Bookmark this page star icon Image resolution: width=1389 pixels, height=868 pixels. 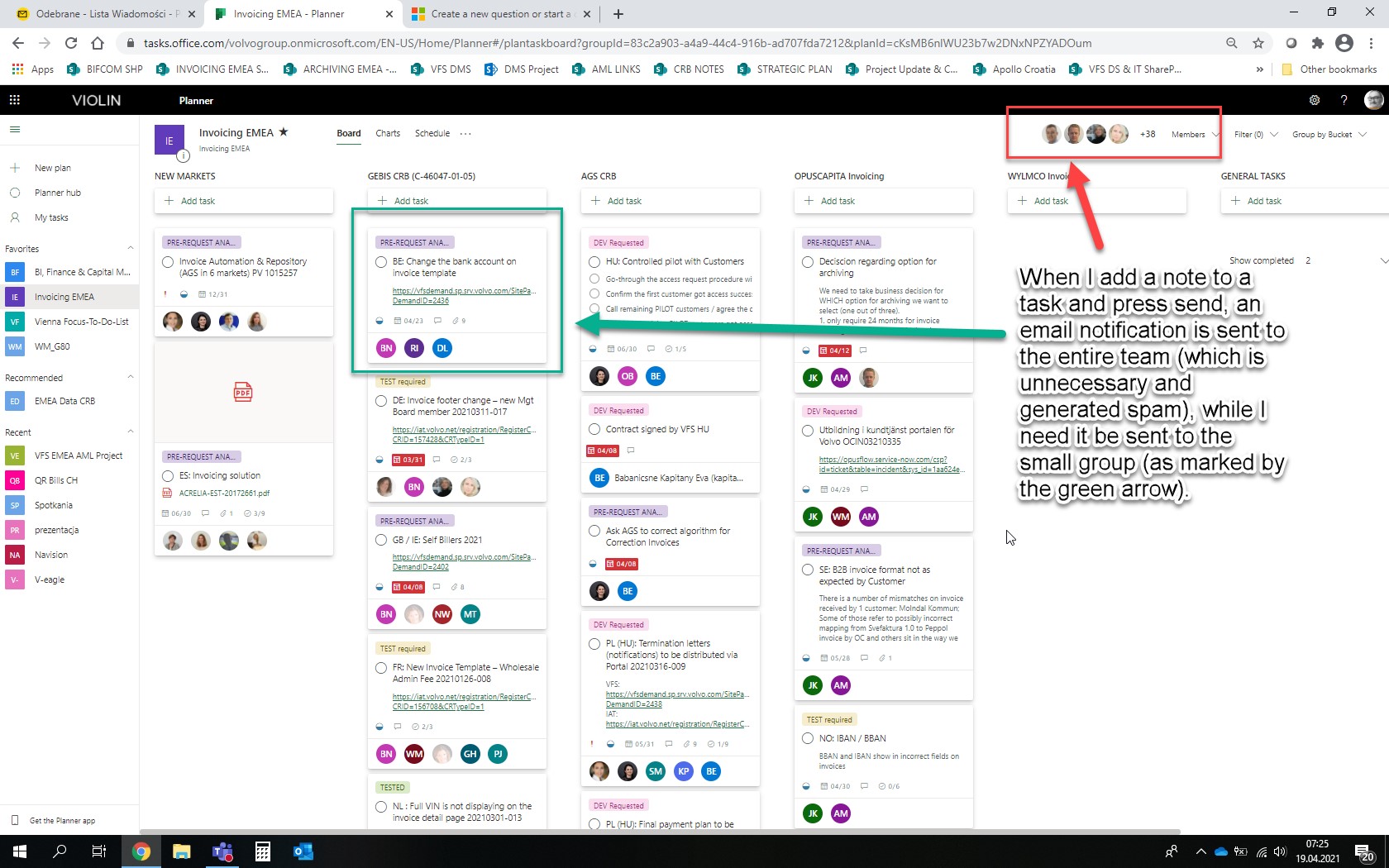[1258, 43]
